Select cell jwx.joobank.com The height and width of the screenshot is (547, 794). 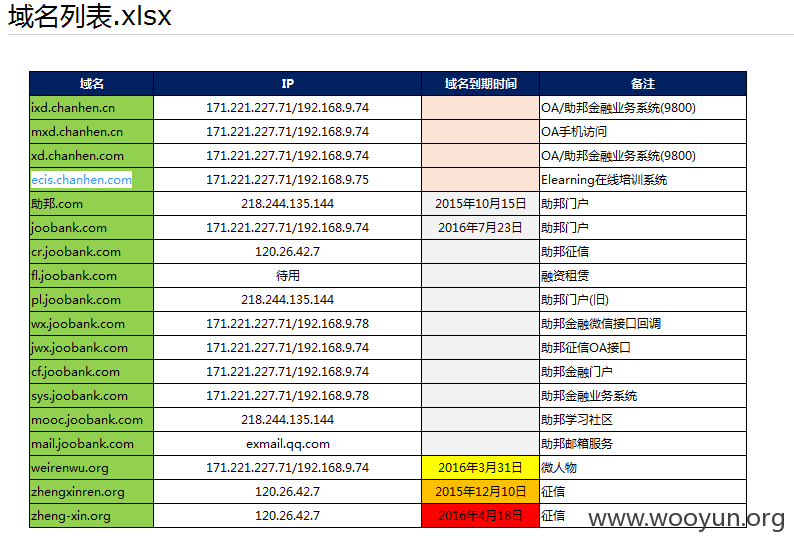coord(92,347)
